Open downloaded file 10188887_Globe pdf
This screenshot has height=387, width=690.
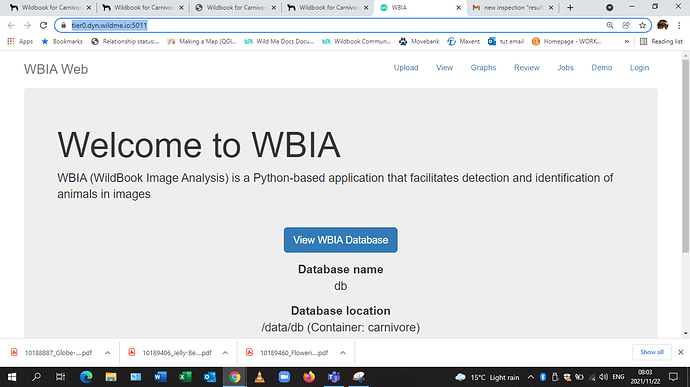(53, 353)
